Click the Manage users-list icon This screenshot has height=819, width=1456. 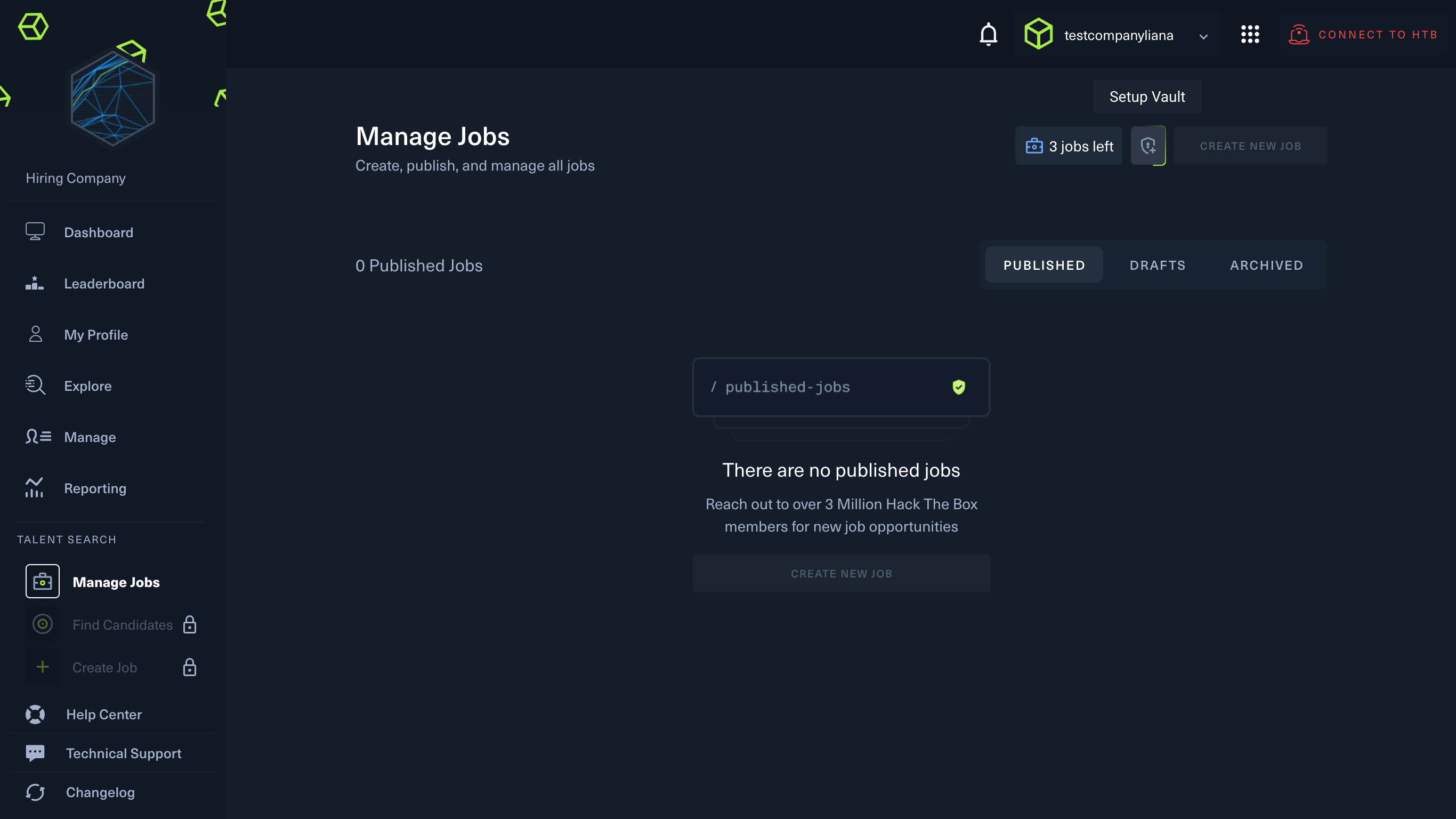(x=38, y=437)
